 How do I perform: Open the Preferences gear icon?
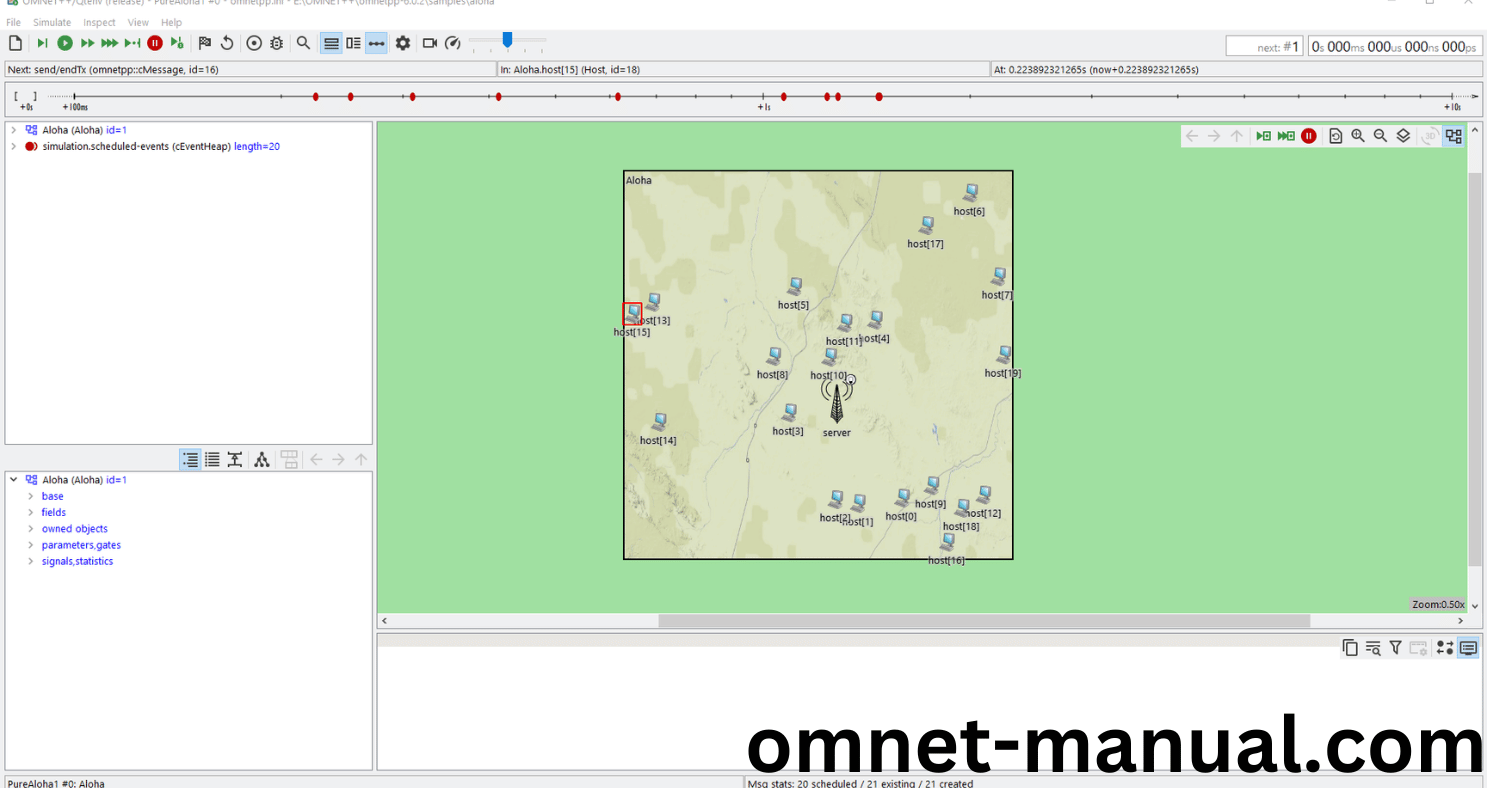[403, 43]
